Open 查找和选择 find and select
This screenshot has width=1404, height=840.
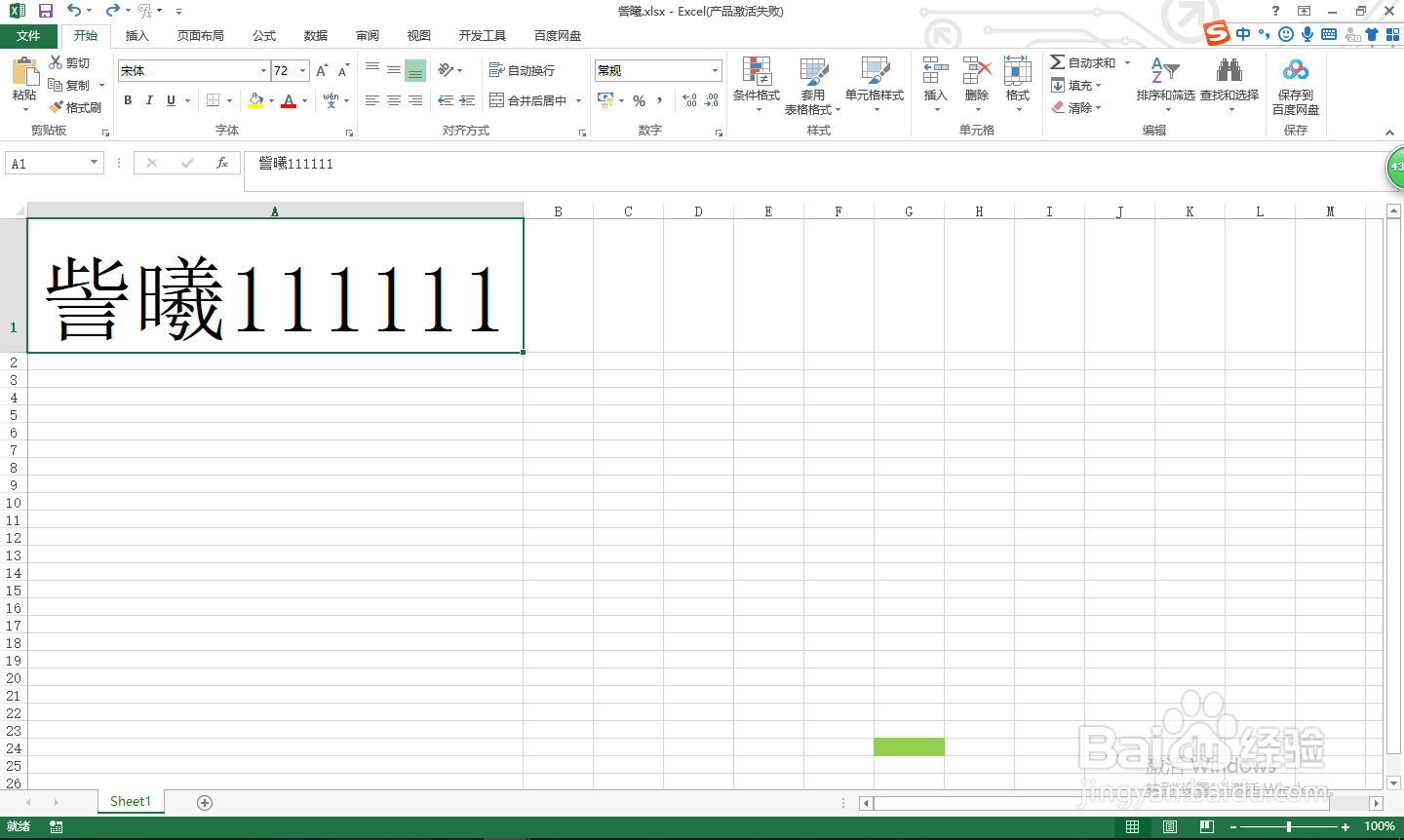click(1229, 84)
